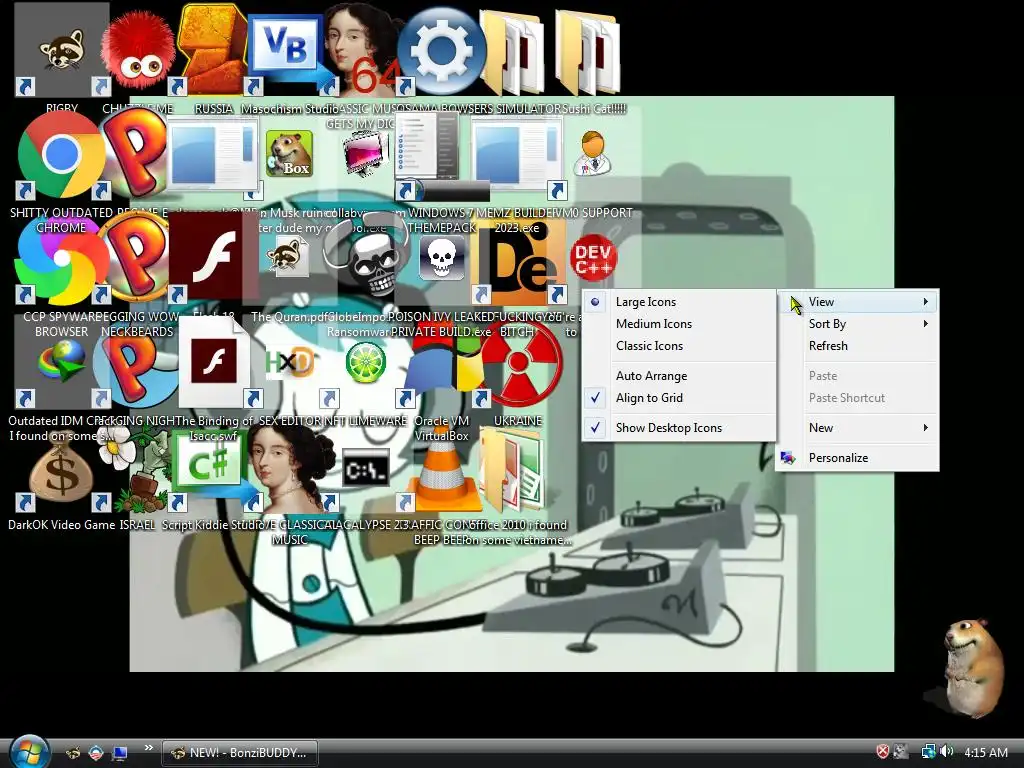Click the 4:15 AM clock
1024x768 pixels.
(985, 752)
